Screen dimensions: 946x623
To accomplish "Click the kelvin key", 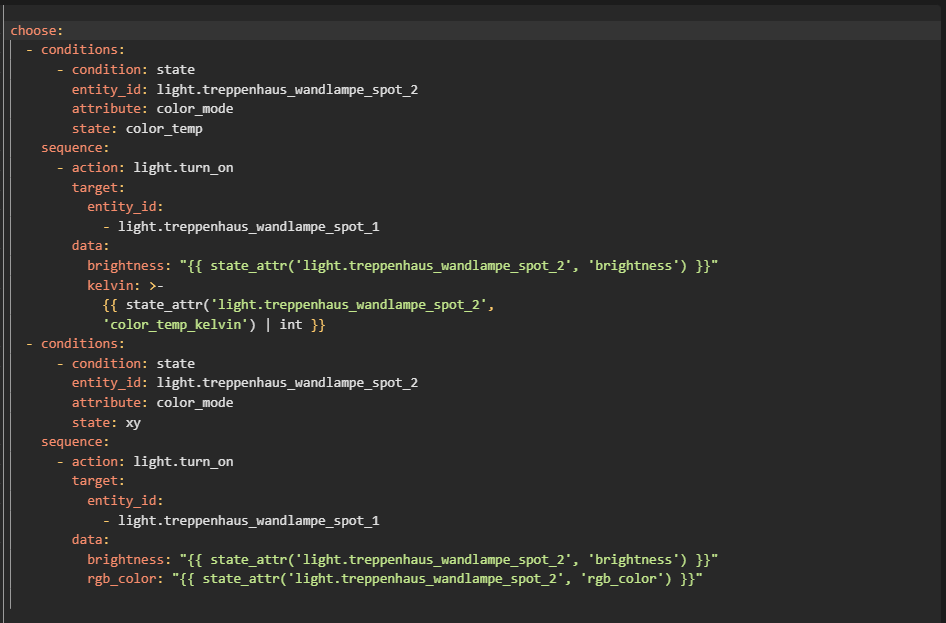I will (x=107, y=285).
